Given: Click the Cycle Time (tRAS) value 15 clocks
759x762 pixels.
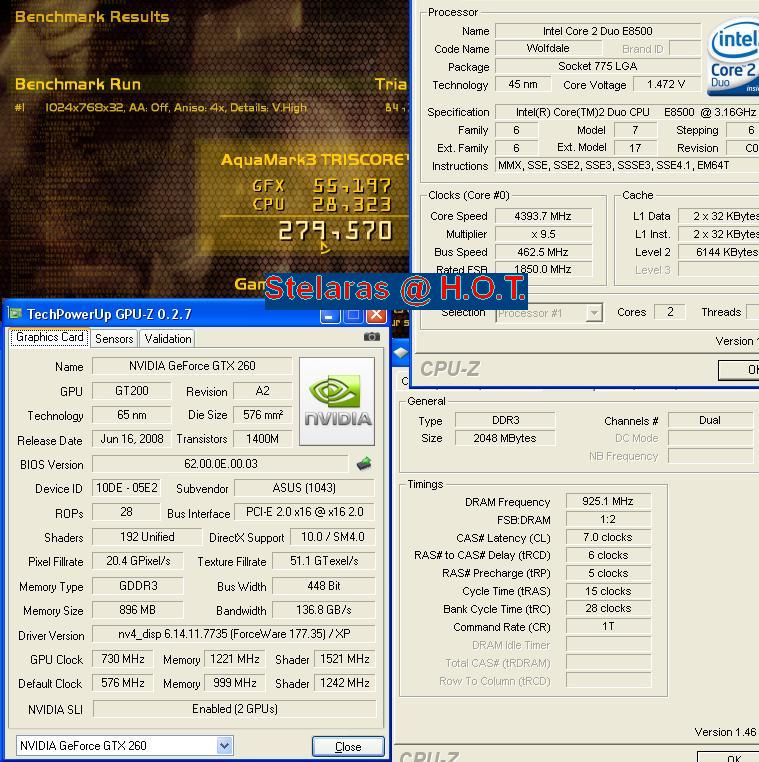Looking at the screenshot, I should coord(608,591).
